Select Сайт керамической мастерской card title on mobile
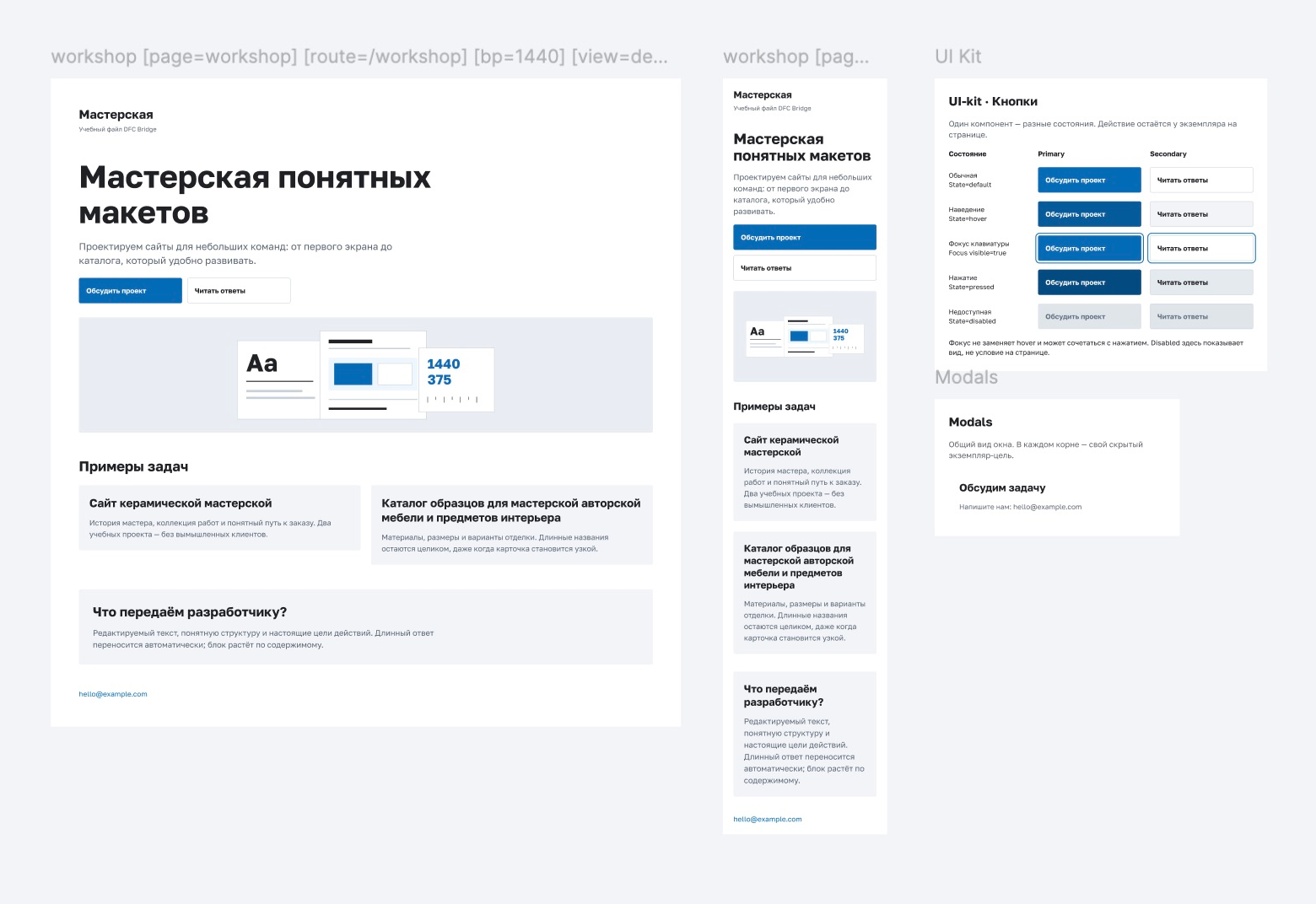 [x=791, y=446]
